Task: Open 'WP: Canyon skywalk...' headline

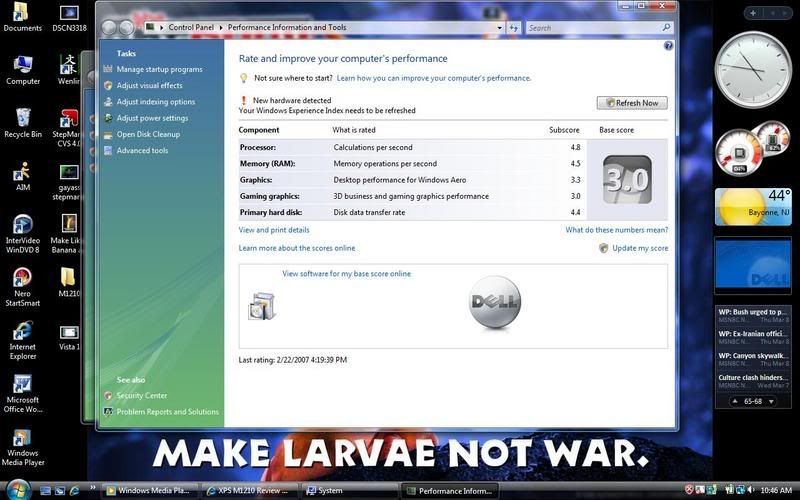Action: tap(753, 359)
